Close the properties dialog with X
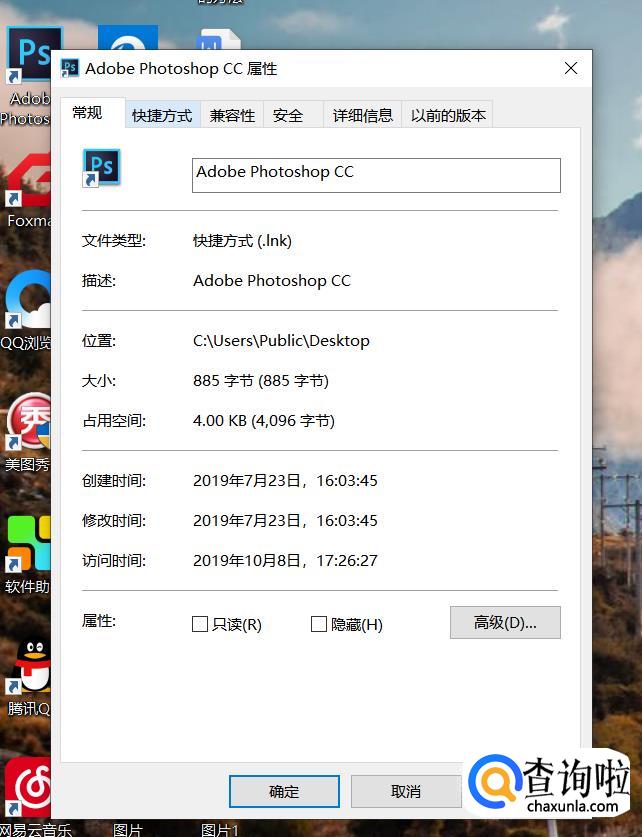 [x=571, y=68]
